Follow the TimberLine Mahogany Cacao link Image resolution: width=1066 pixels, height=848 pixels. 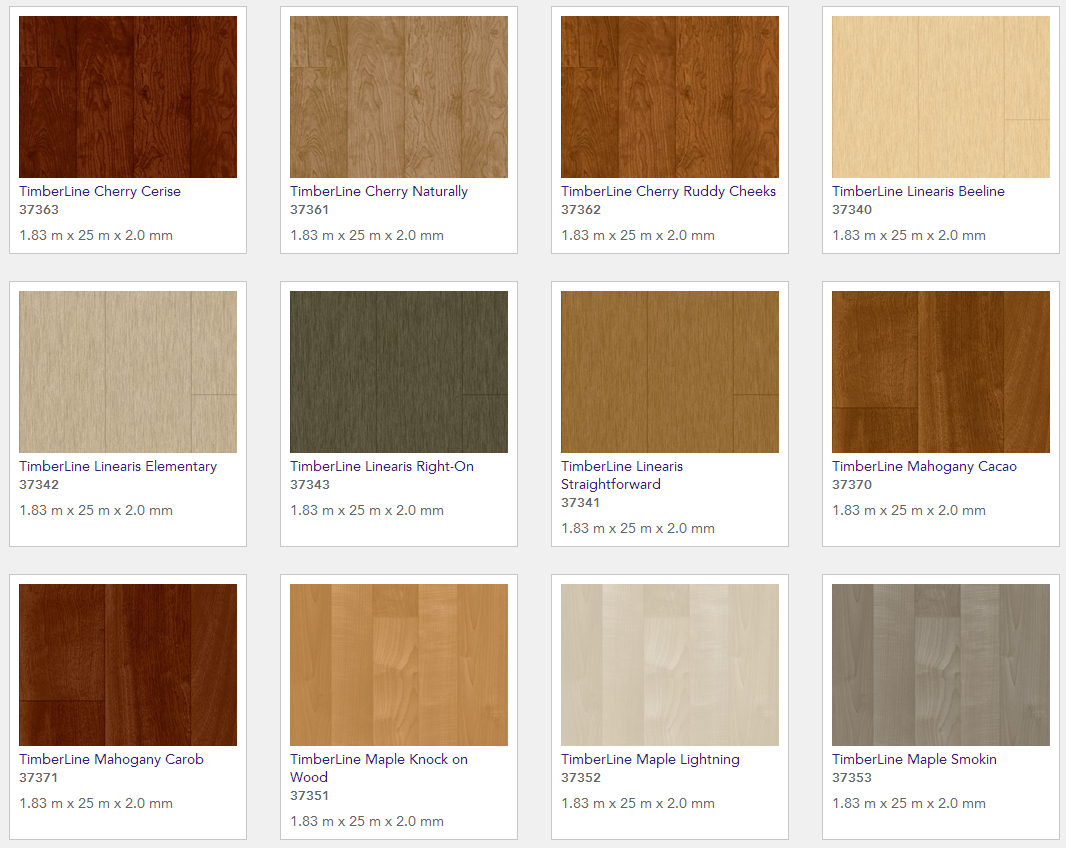tap(925, 466)
